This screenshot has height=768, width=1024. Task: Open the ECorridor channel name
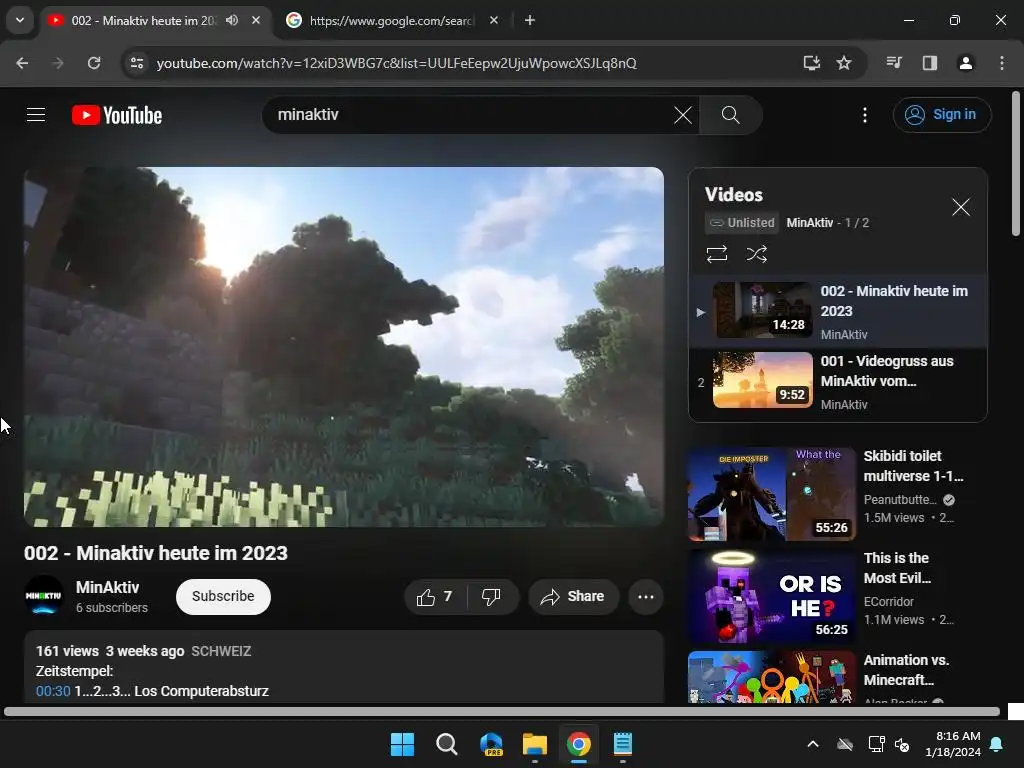(x=888, y=601)
